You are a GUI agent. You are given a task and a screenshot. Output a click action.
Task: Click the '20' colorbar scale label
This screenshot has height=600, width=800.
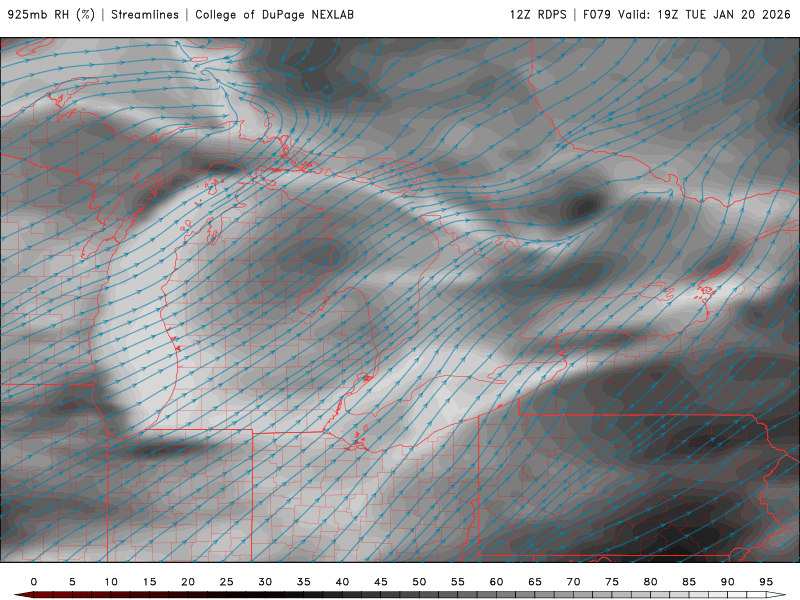(188, 582)
